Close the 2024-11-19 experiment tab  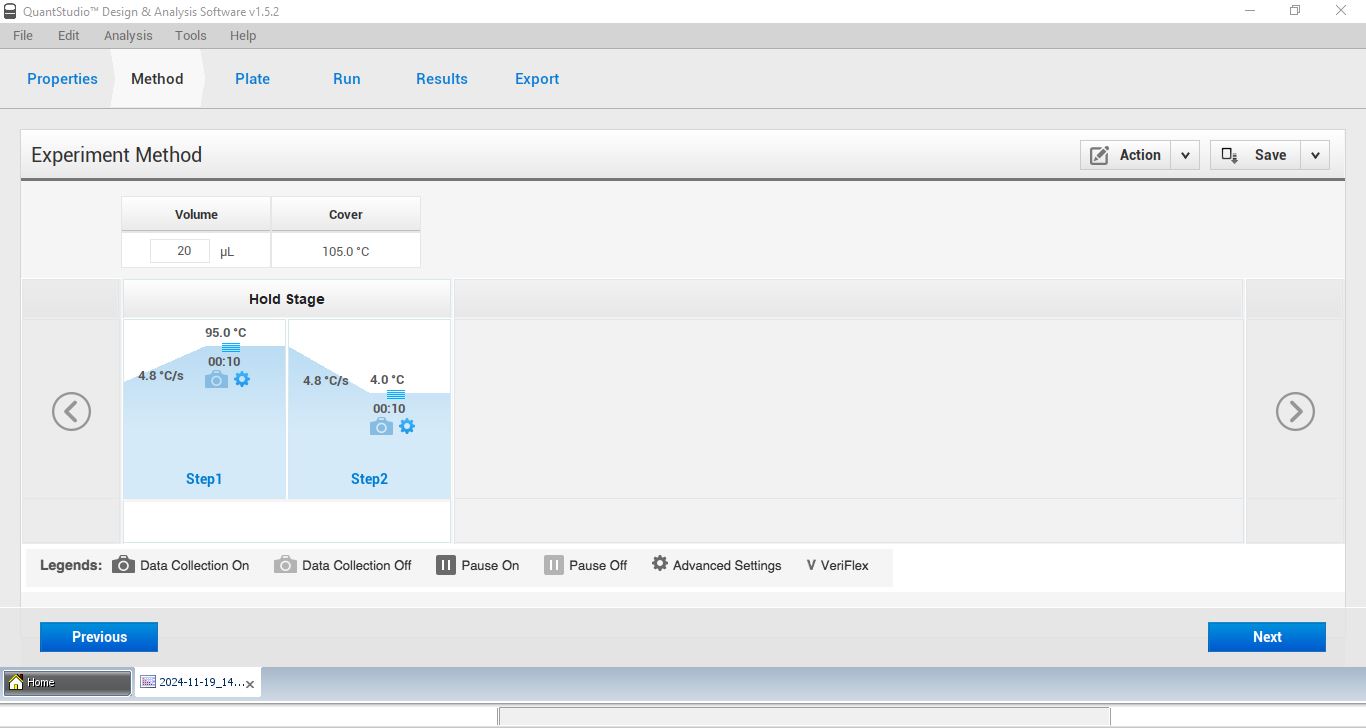tap(250, 684)
